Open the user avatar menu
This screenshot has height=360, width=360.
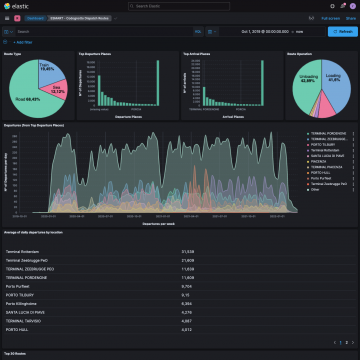[x=353, y=6]
